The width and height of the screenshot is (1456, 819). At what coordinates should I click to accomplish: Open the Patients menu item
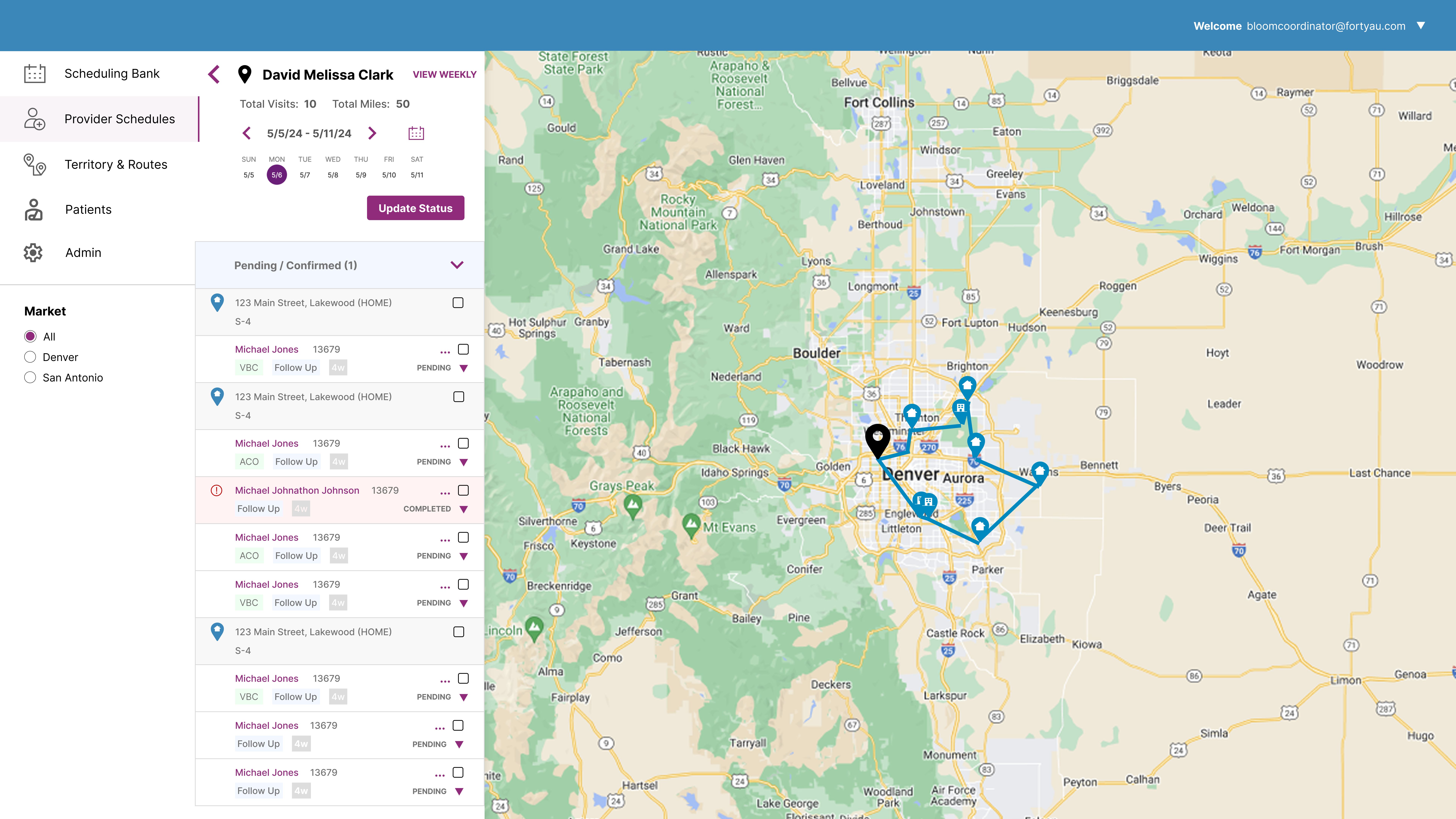point(88,210)
